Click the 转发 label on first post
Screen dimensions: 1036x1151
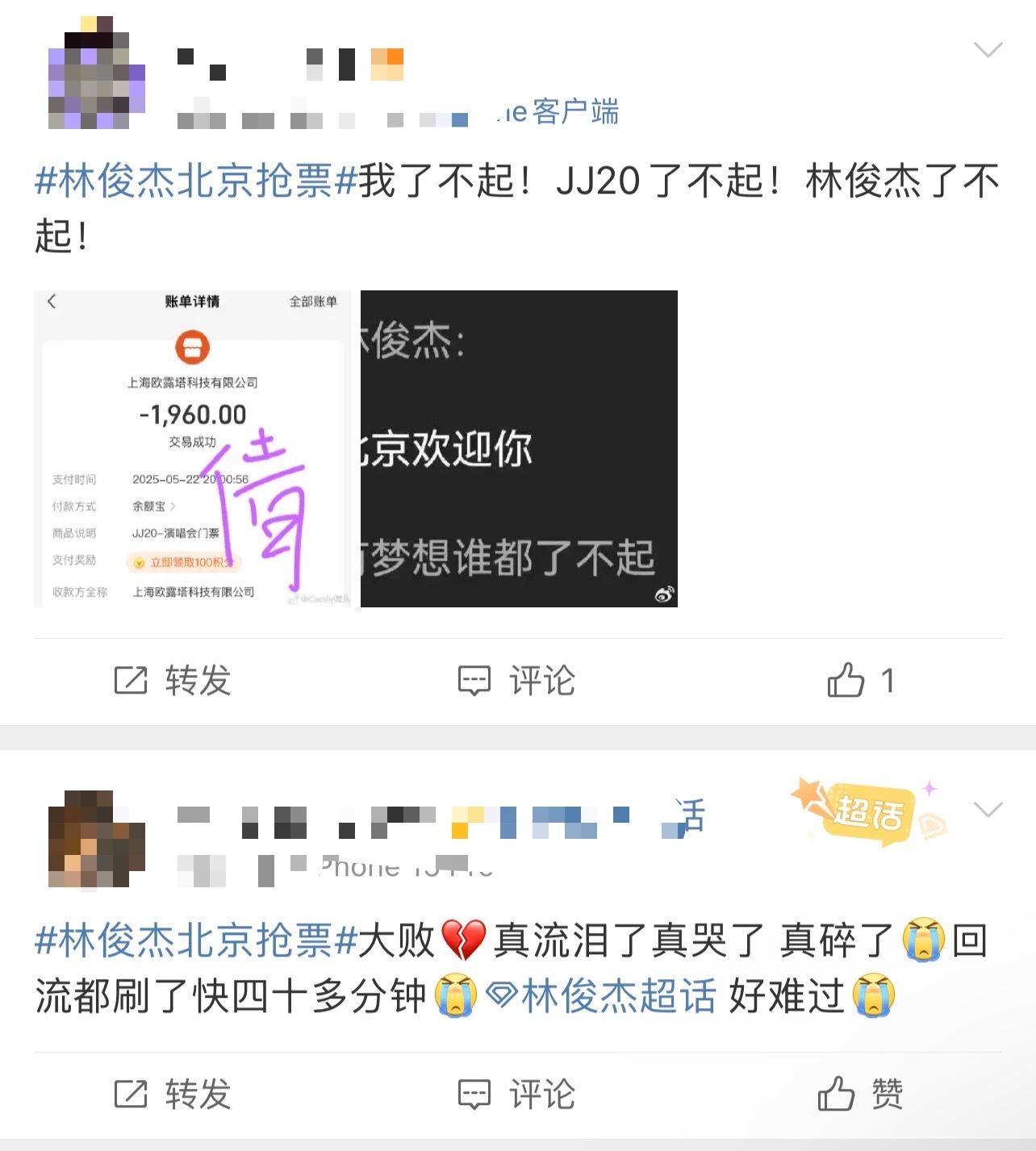198,681
